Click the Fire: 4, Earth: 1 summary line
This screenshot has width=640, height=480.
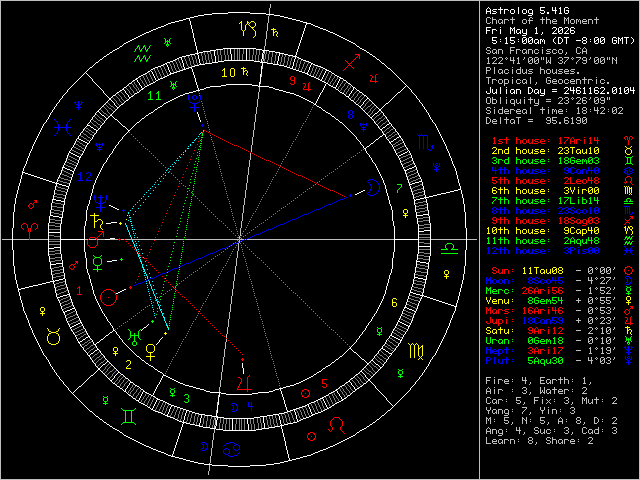[539, 381]
